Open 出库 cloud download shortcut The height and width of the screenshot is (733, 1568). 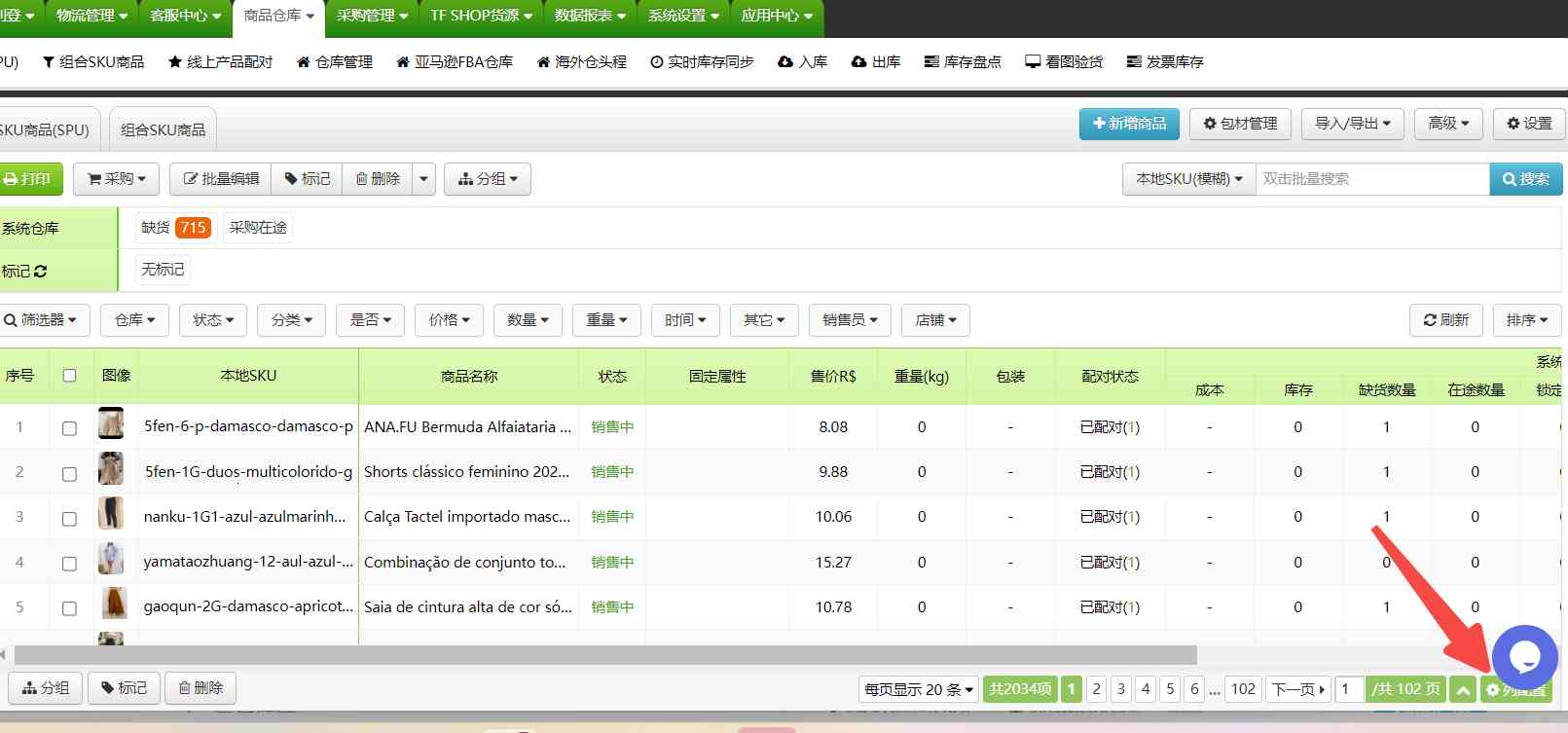pyautogui.click(x=875, y=61)
